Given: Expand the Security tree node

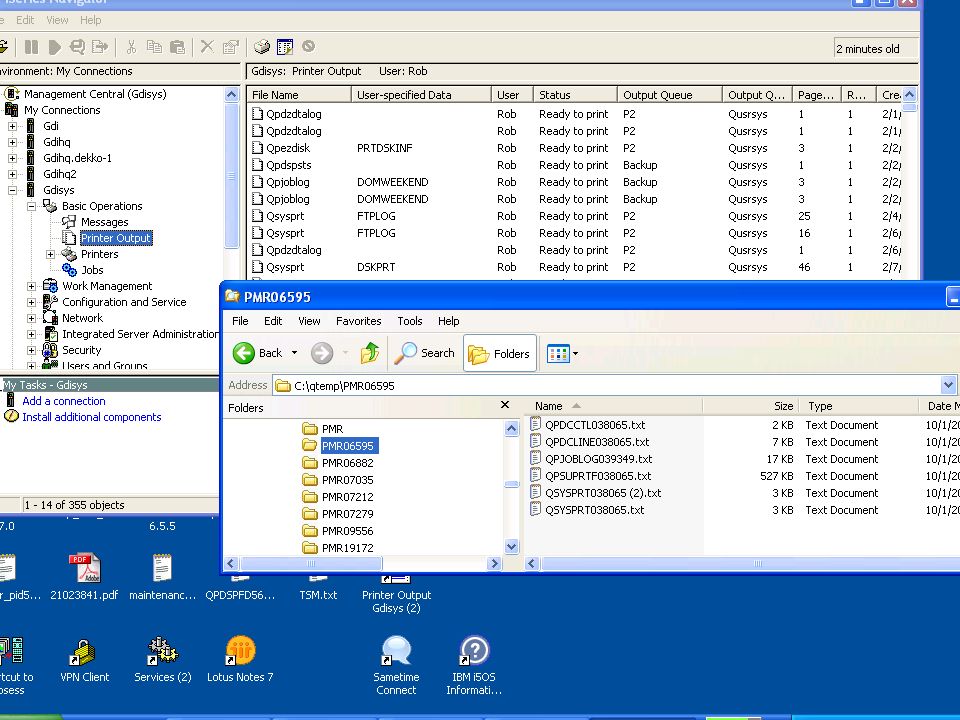Looking at the screenshot, I should click(x=31, y=350).
